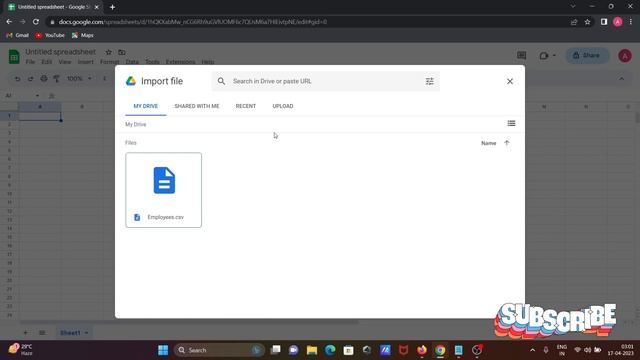Open the browser side panel icon
The height and width of the screenshot is (360, 640).
tap(604, 22)
